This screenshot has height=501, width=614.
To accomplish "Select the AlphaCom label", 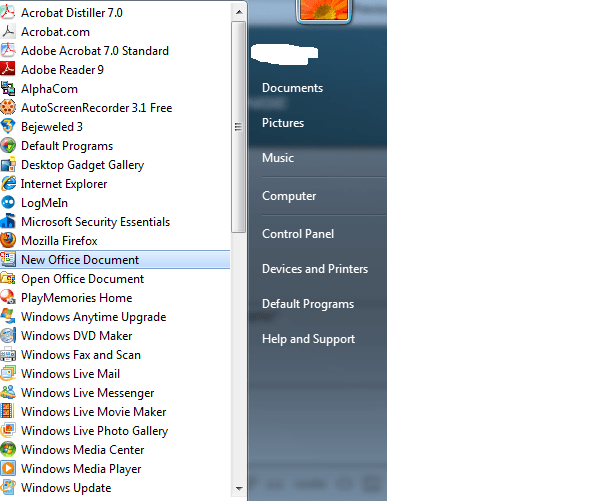I will pos(49,89).
